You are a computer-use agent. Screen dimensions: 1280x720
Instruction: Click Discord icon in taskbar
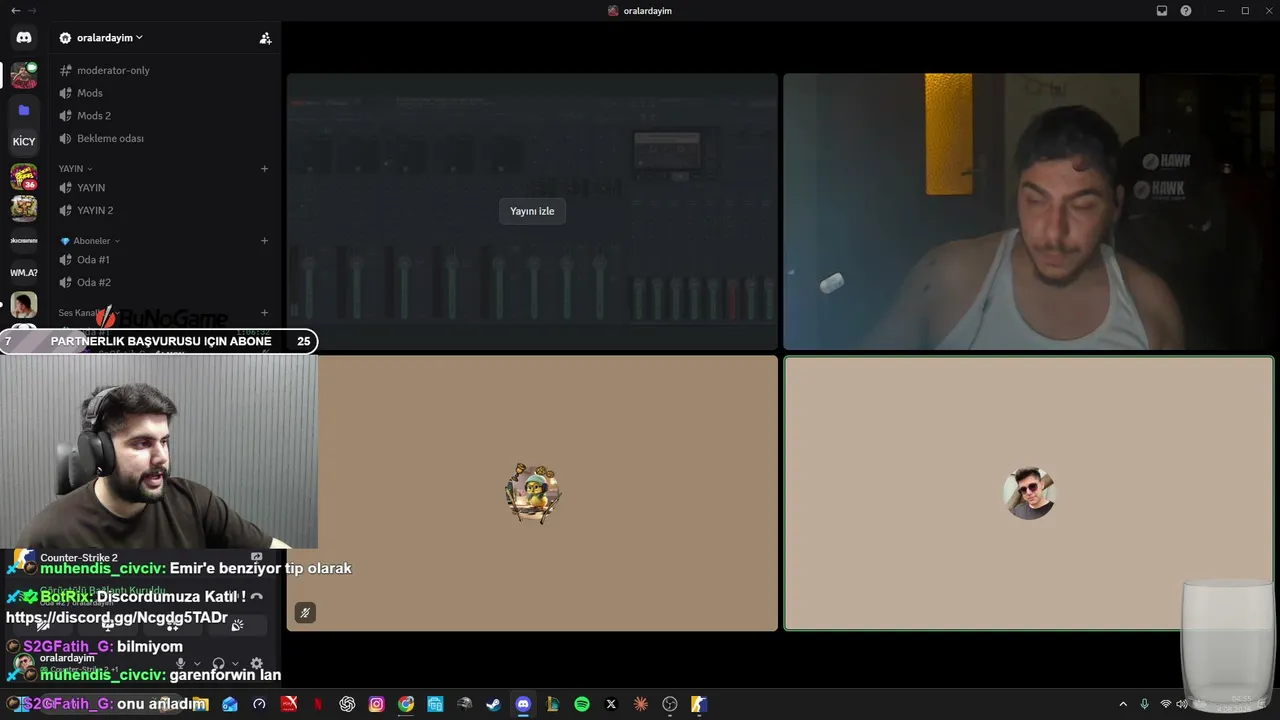523,704
